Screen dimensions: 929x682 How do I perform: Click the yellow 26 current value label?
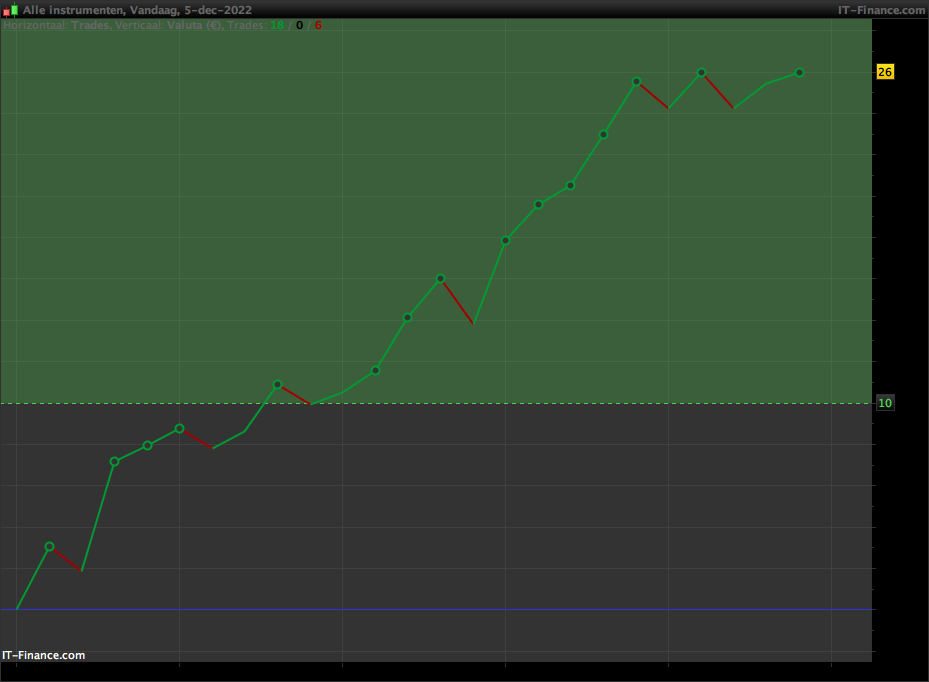[x=885, y=72]
